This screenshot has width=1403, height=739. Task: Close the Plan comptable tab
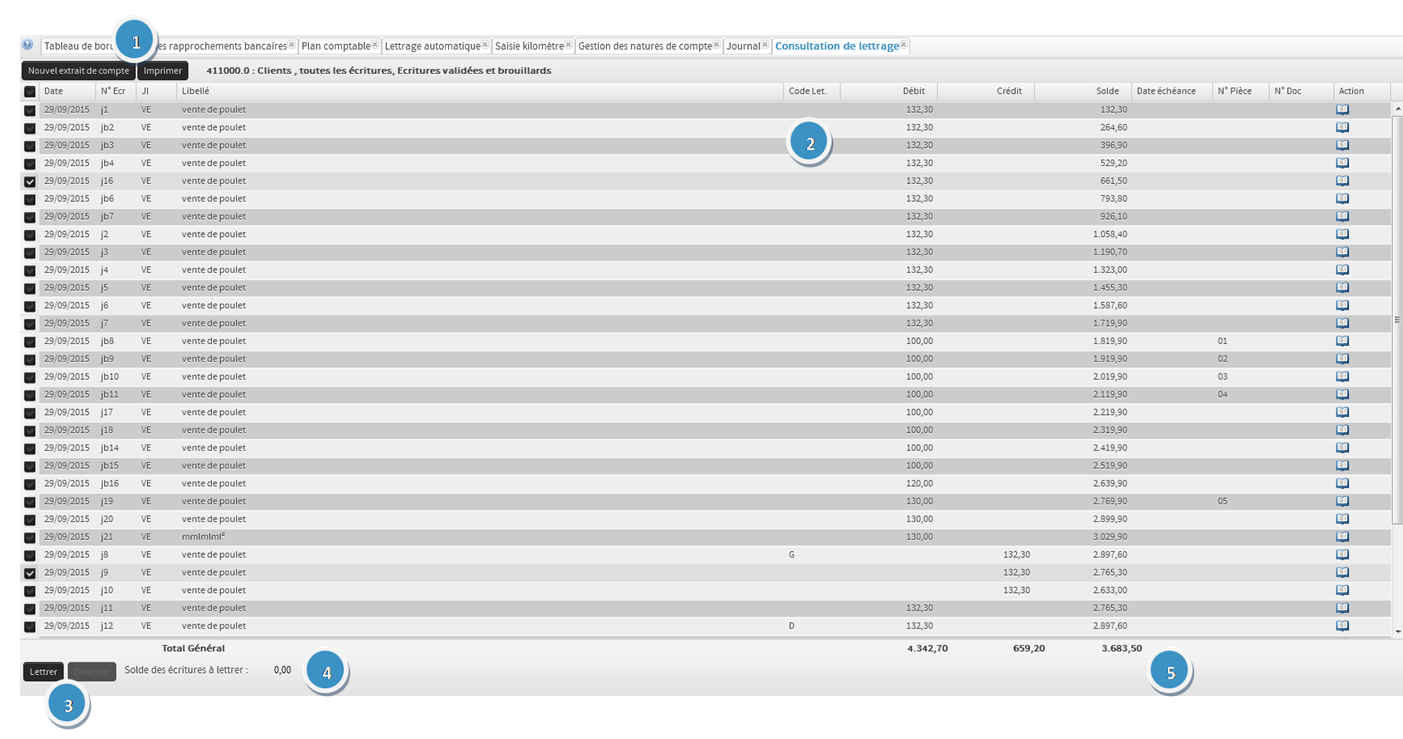pos(375,45)
